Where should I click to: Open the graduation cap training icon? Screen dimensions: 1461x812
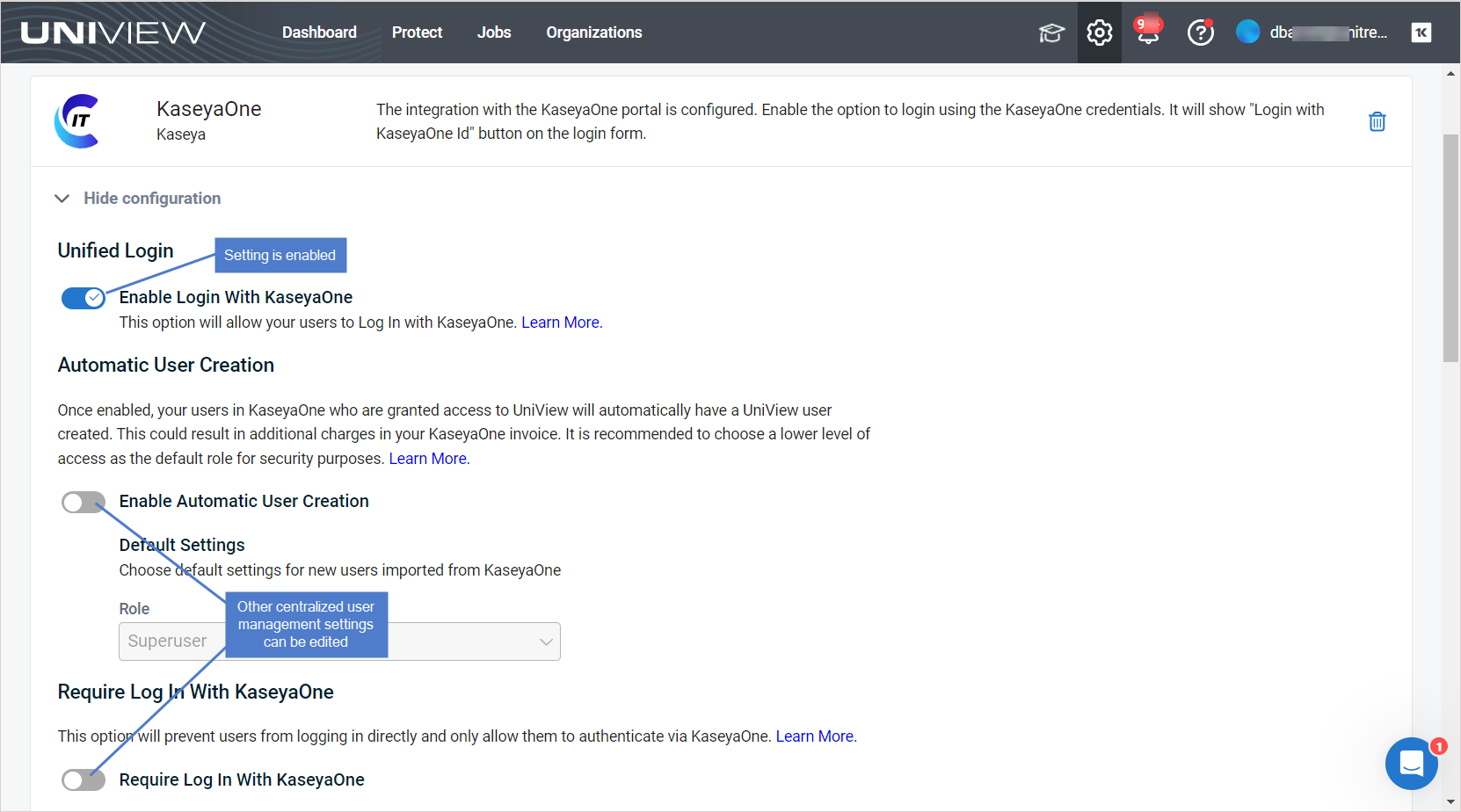pyautogui.click(x=1051, y=33)
